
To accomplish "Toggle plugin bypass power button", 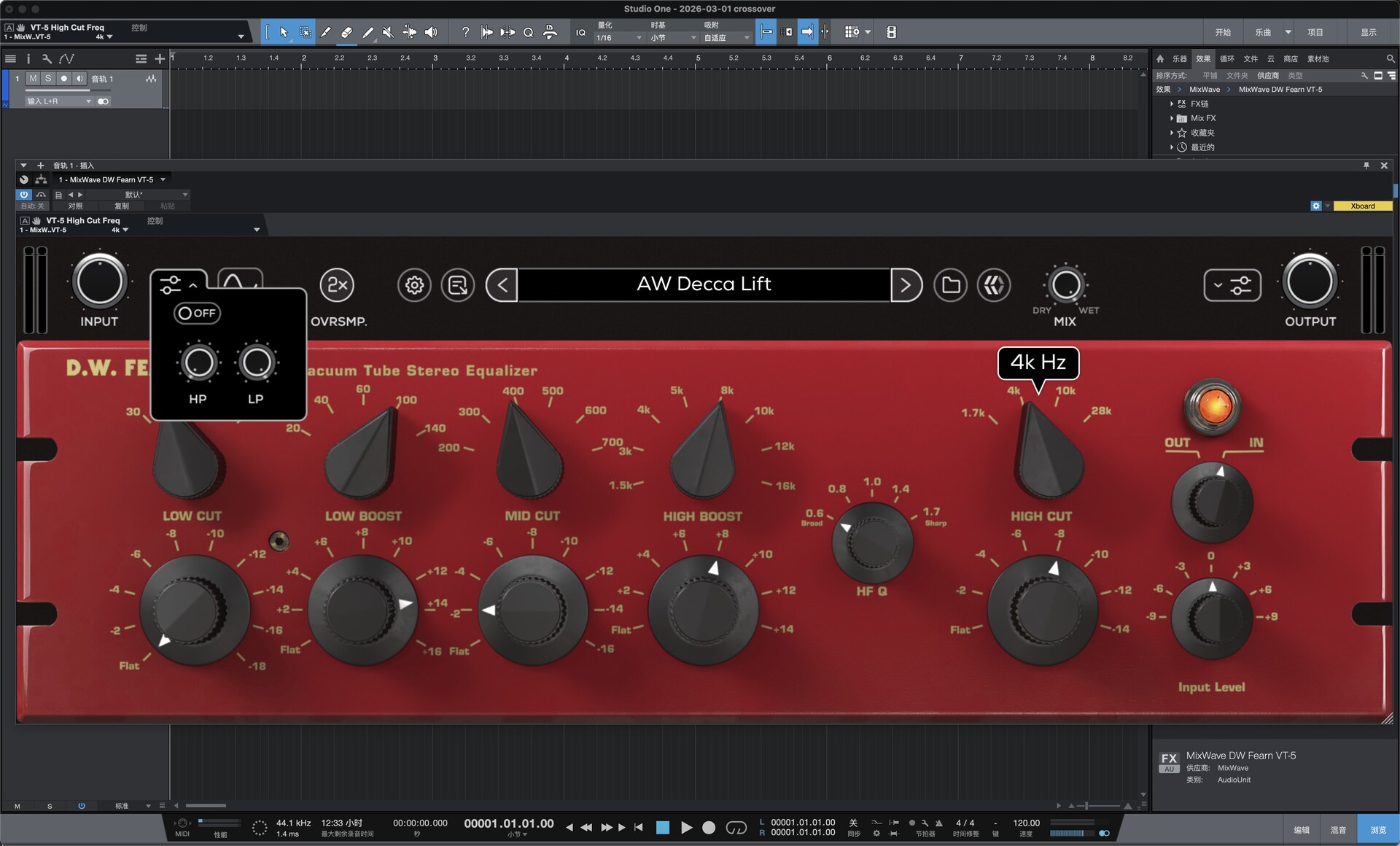I will [24, 195].
